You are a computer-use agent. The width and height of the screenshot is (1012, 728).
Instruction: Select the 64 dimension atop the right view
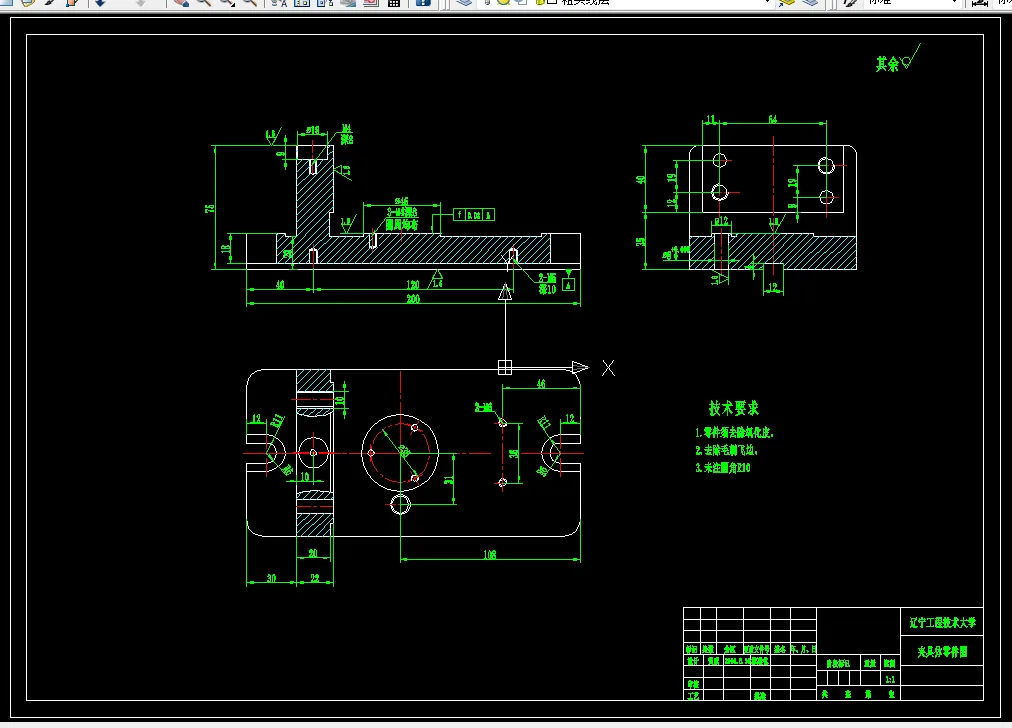(x=773, y=119)
